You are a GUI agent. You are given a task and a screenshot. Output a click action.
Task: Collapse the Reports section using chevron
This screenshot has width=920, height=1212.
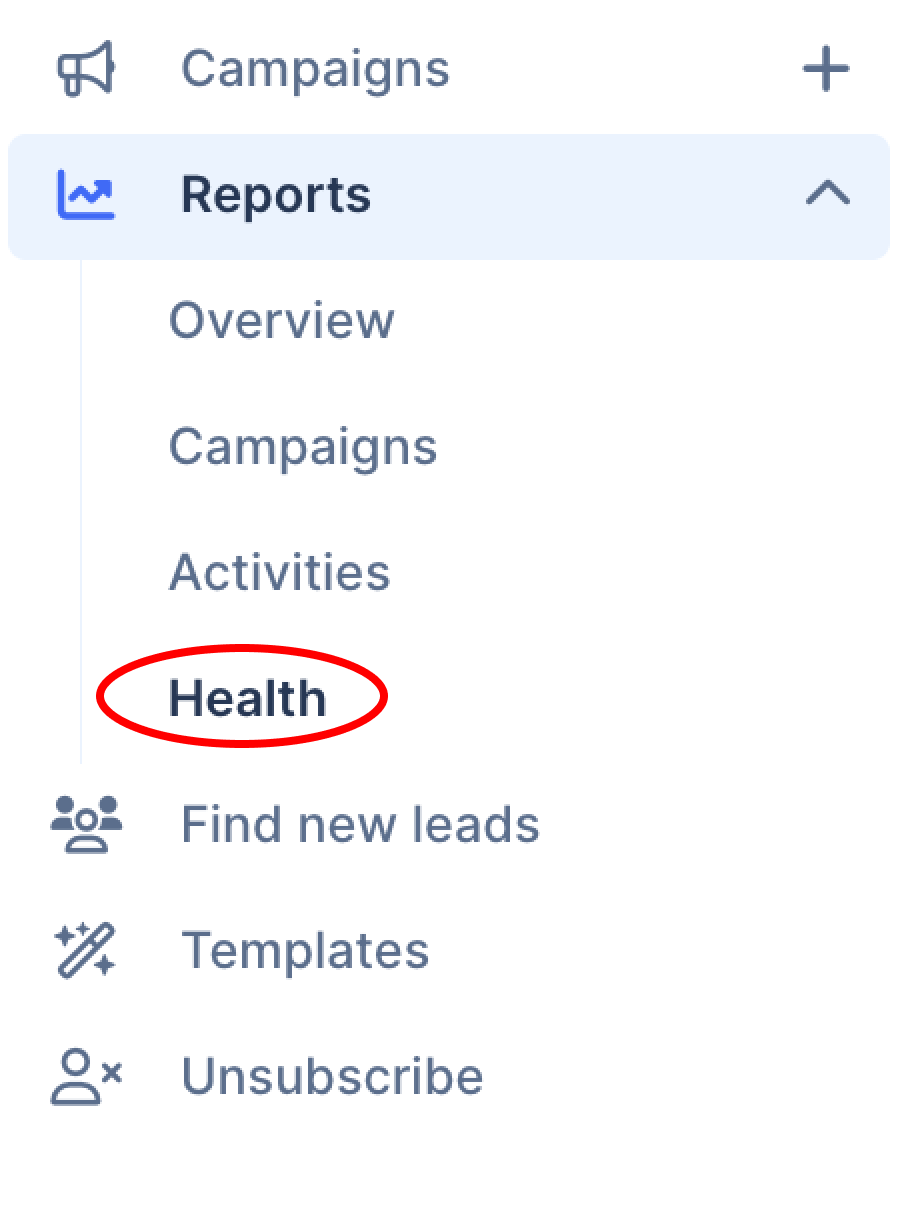828,194
